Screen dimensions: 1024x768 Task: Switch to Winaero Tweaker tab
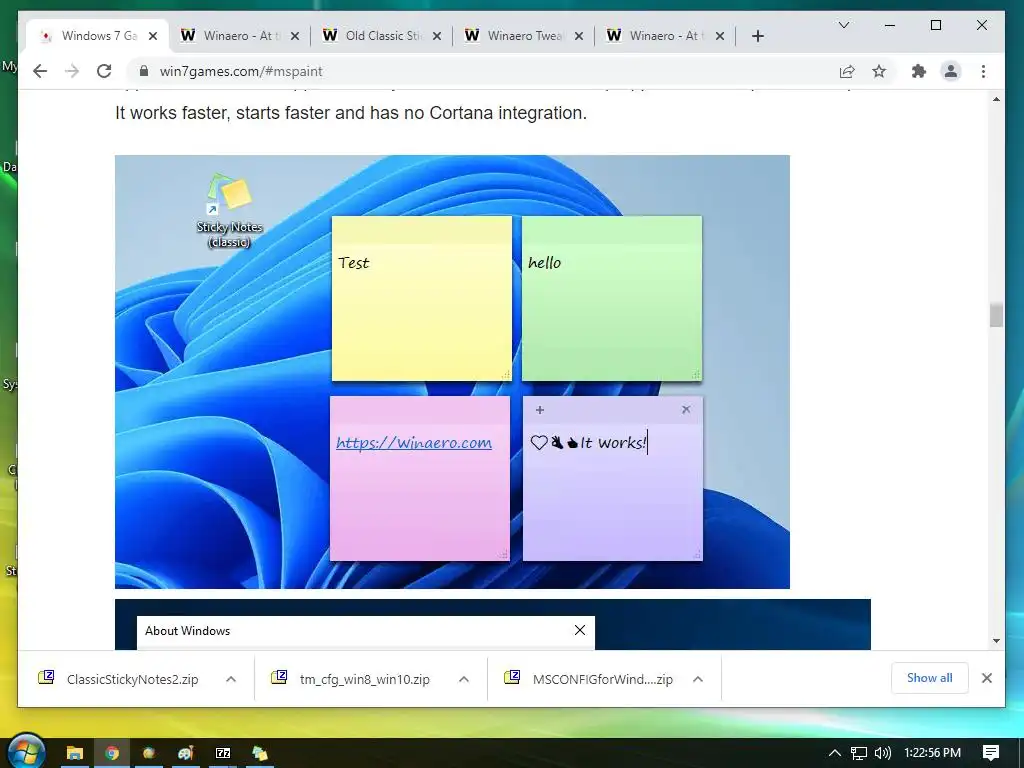524,36
